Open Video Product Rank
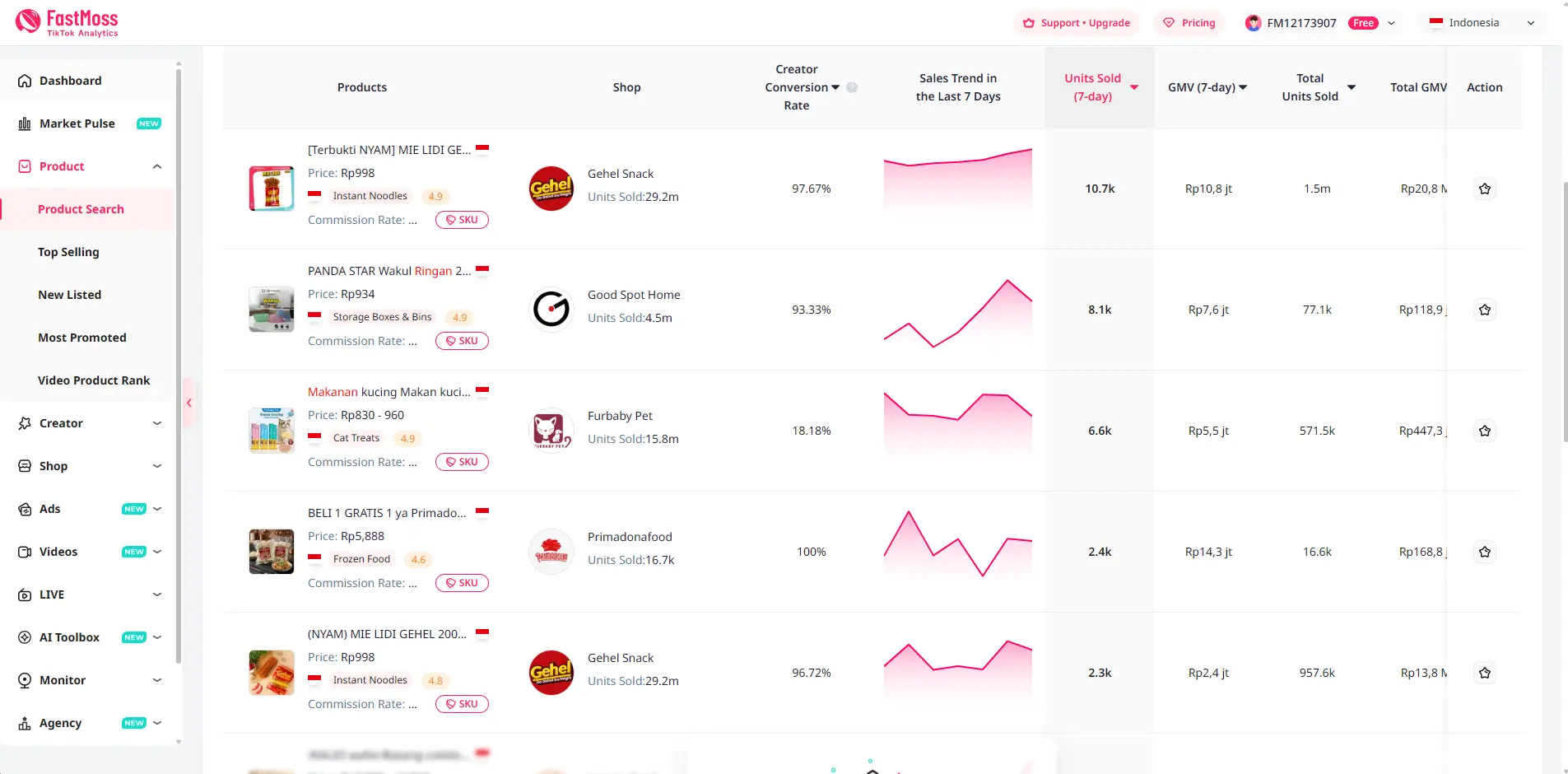This screenshot has width=1568, height=774. tap(94, 380)
